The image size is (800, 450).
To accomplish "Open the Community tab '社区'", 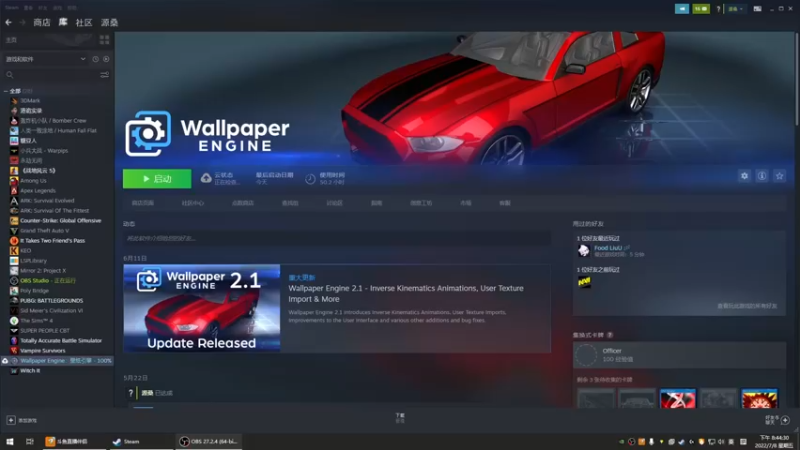I will (x=84, y=22).
